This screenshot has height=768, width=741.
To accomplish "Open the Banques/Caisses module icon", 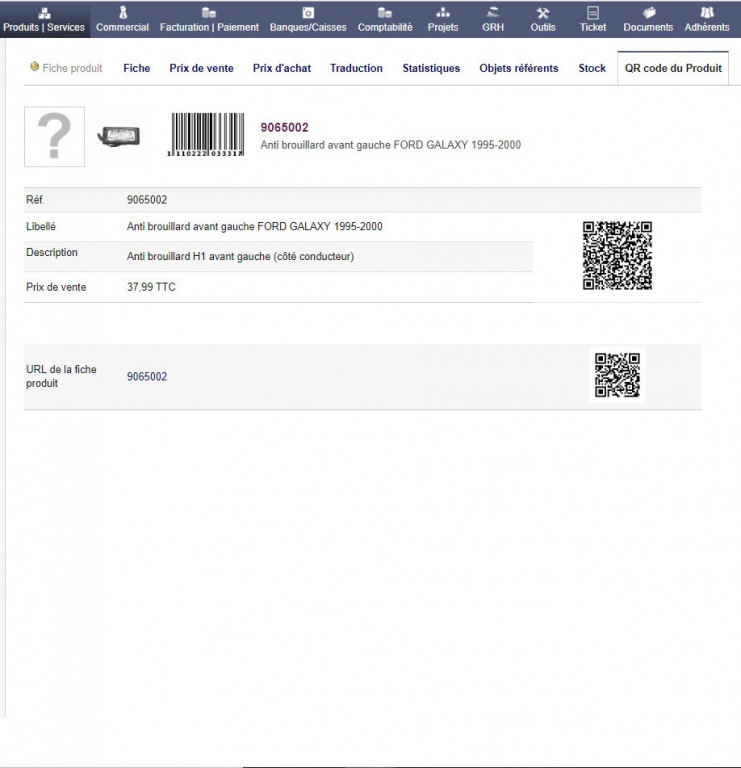I will (308, 12).
